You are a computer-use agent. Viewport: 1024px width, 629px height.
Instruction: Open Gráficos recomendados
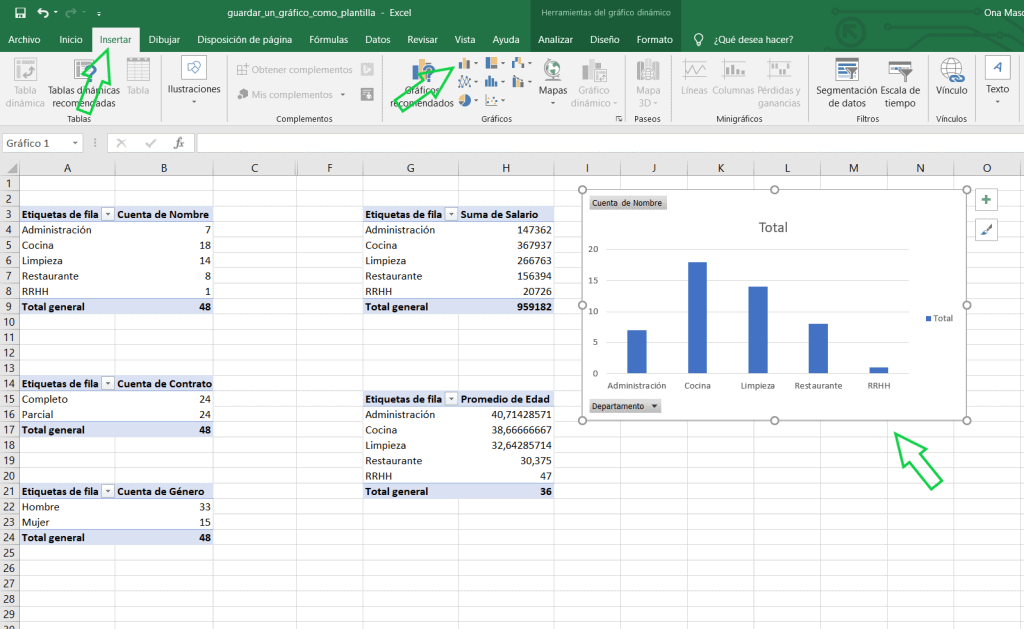[x=422, y=83]
